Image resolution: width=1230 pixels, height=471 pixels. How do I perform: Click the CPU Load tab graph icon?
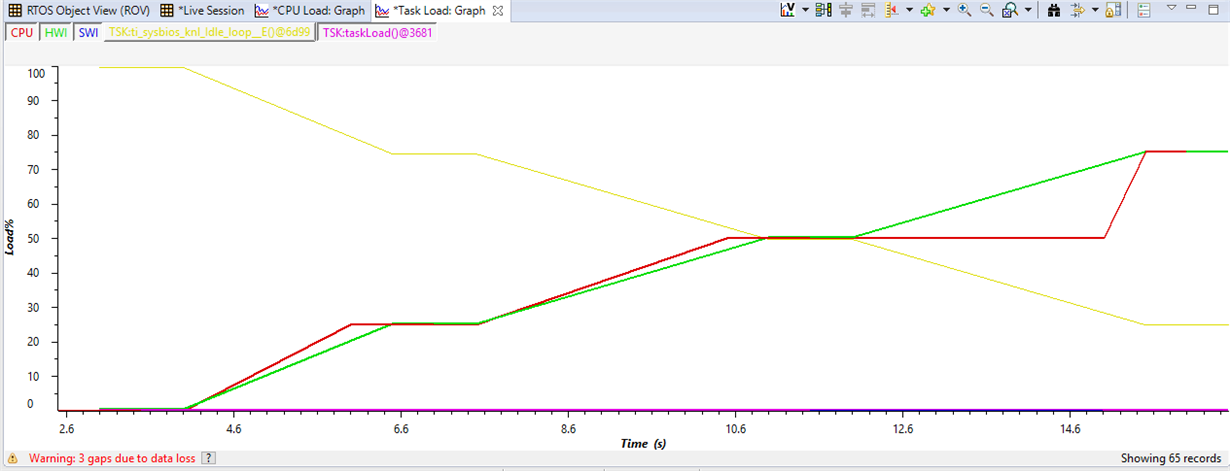[261, 10]
